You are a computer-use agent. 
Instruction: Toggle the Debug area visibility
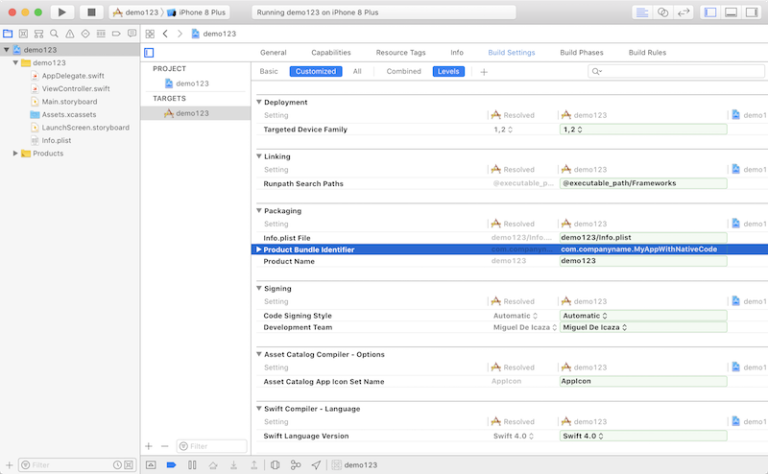(731, 12)
